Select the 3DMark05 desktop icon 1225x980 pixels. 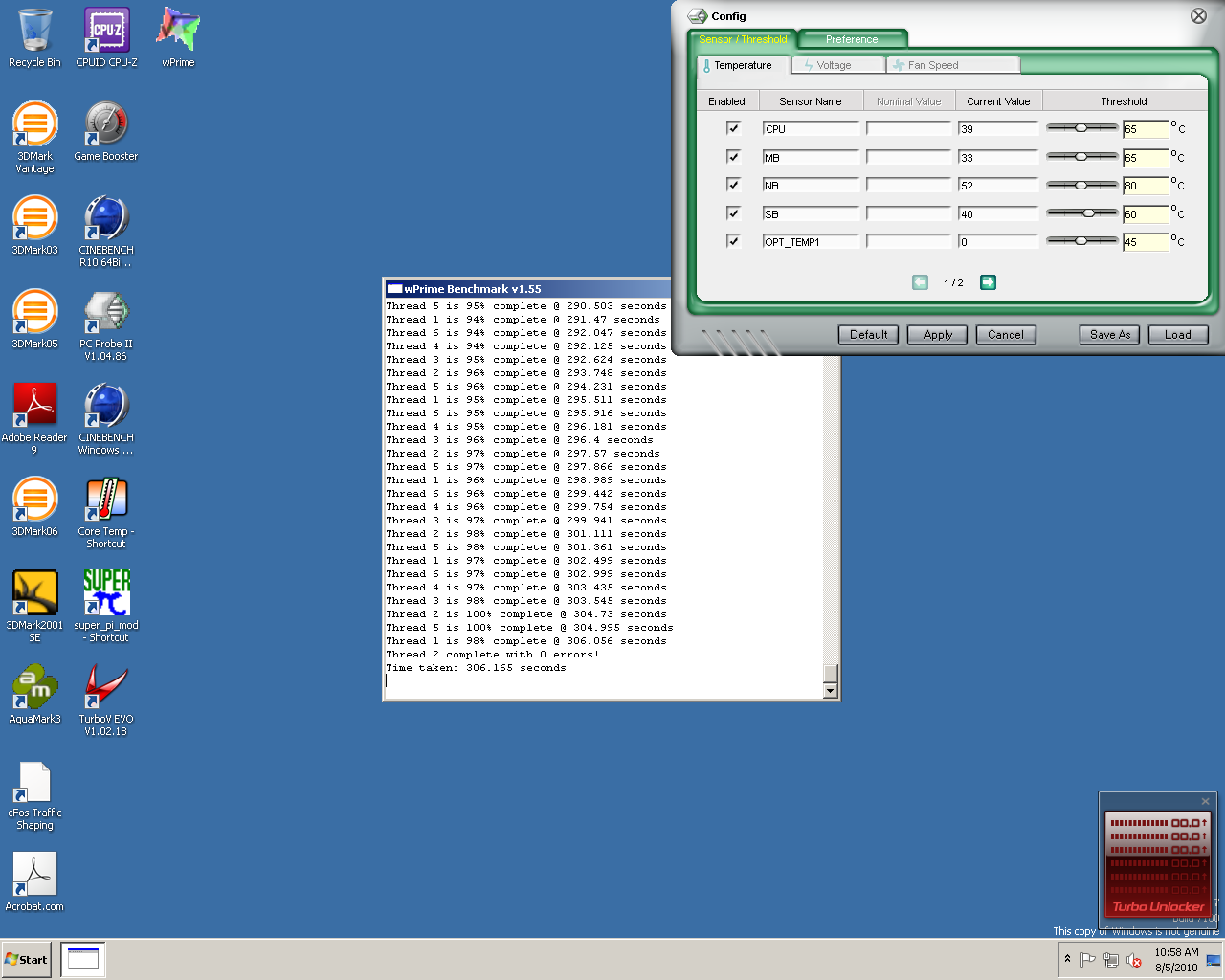34,320
